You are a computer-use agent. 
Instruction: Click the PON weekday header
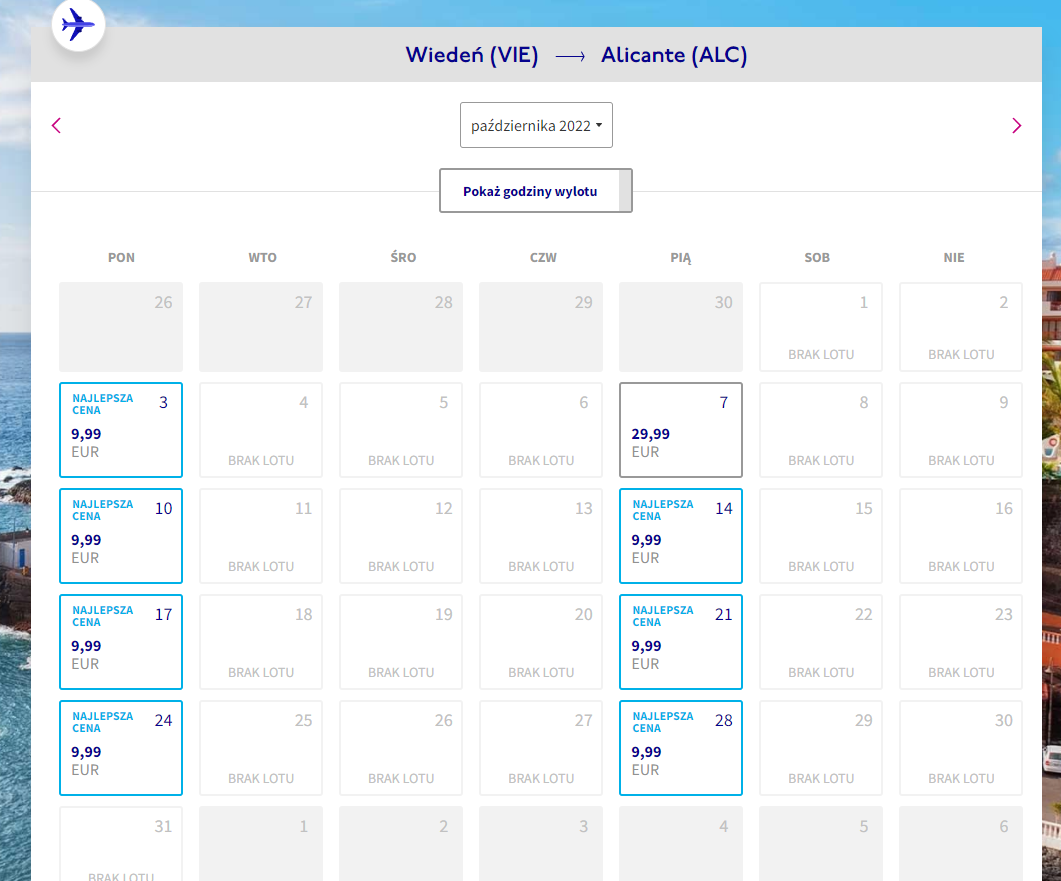[121, 257]
